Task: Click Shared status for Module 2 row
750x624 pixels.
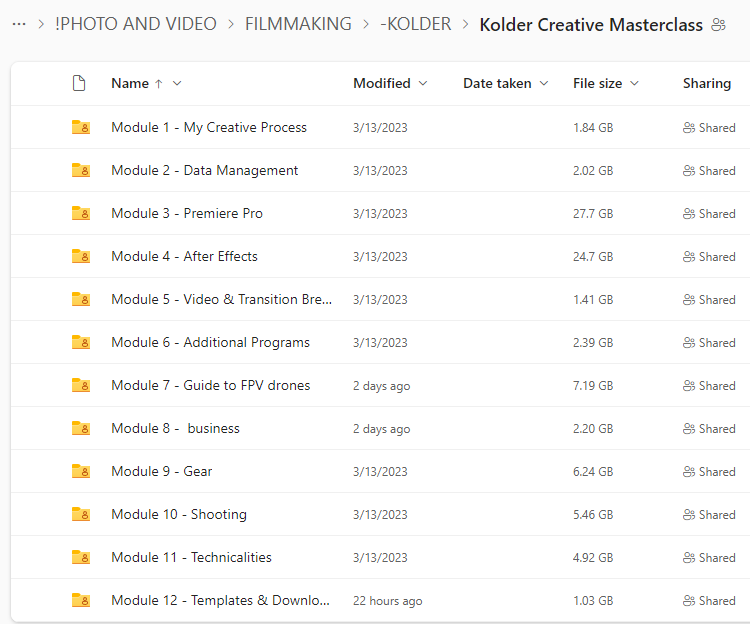Action: 709,171
